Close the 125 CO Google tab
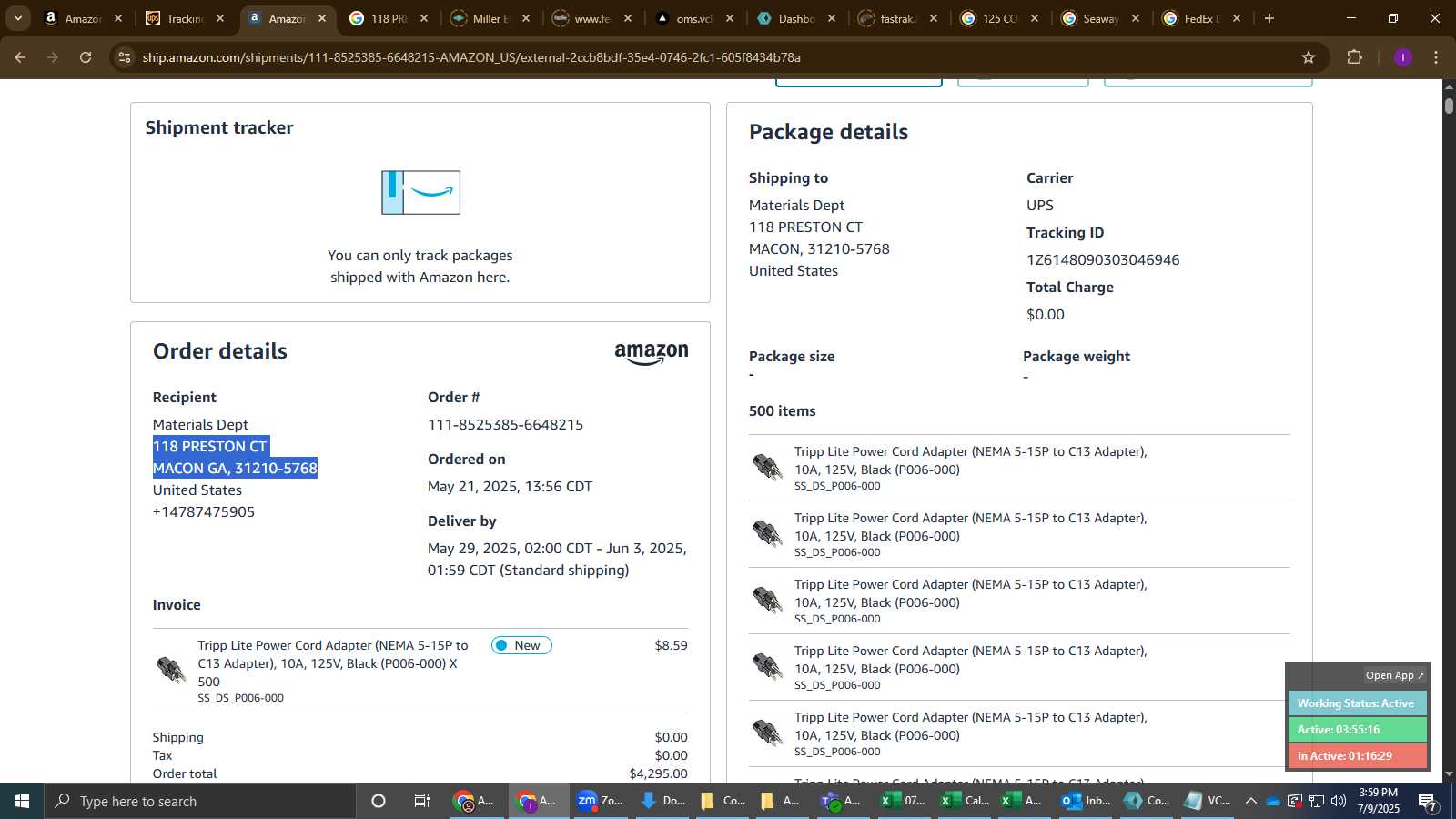The height and width of the screenshot is (819, 1456). point(1035,18)
